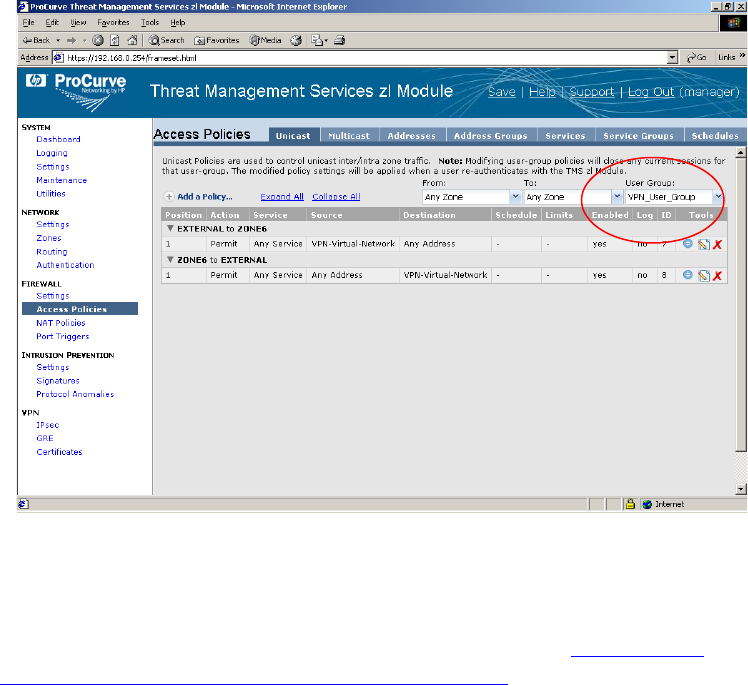Delete policy ID 7 with red X
This screenshot has height=685, width=748.
[717, 245]
